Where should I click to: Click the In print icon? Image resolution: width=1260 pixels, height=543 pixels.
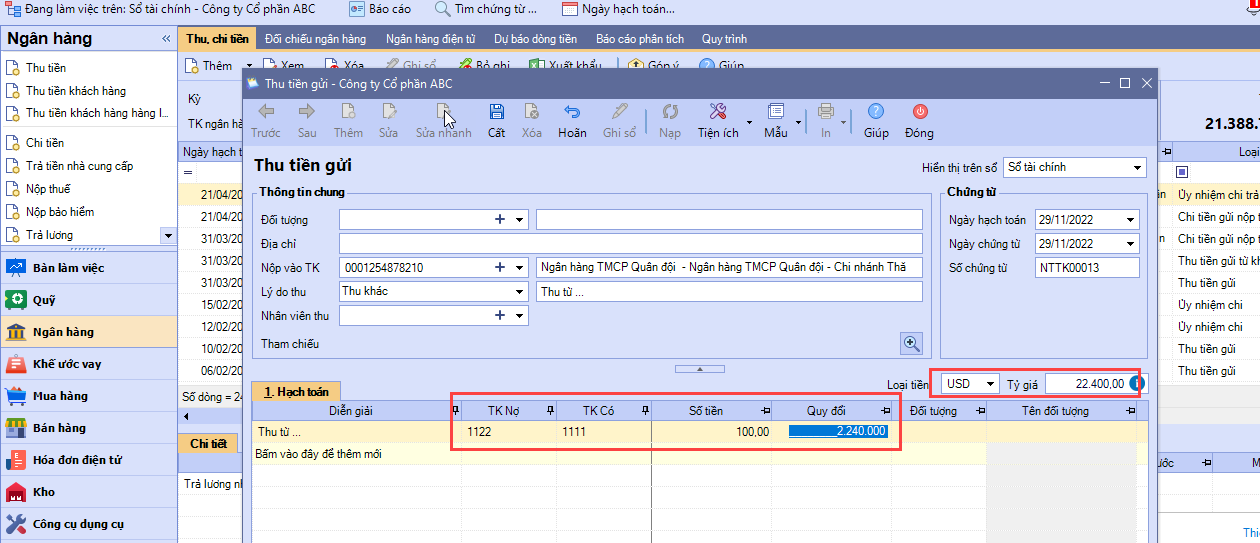pos(826,112)
